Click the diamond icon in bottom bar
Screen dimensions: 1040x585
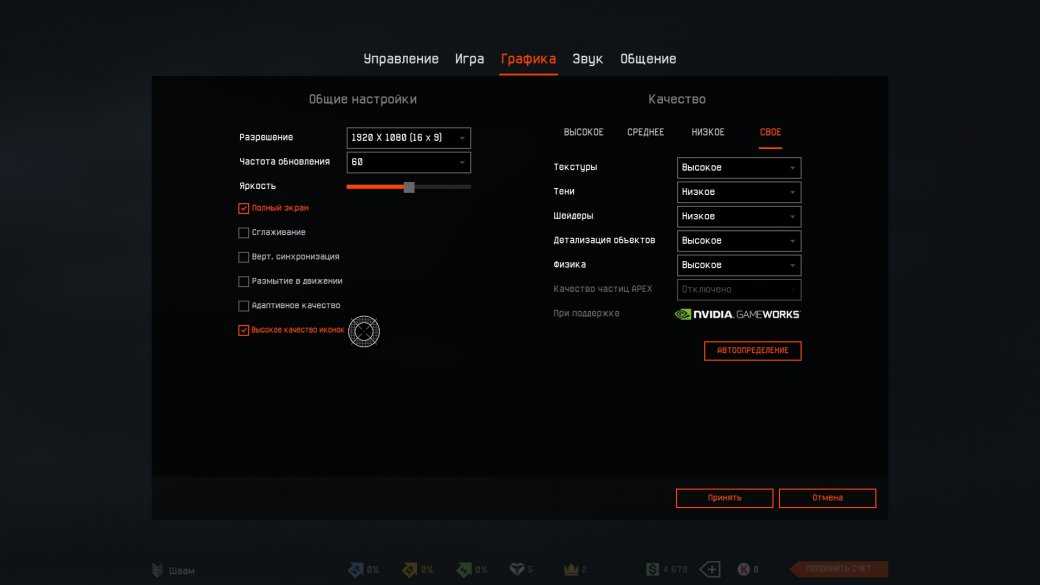(516, 570)
